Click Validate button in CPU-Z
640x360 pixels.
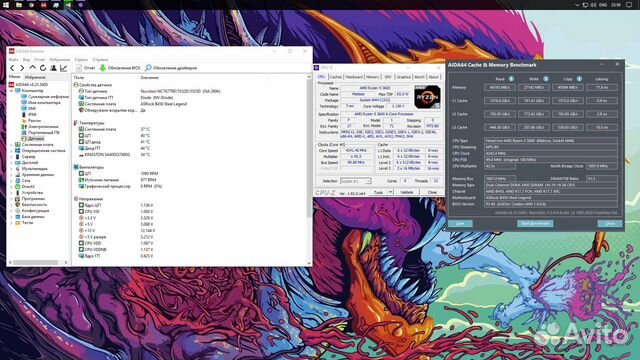pyautogui.click(x=407, y=192)
